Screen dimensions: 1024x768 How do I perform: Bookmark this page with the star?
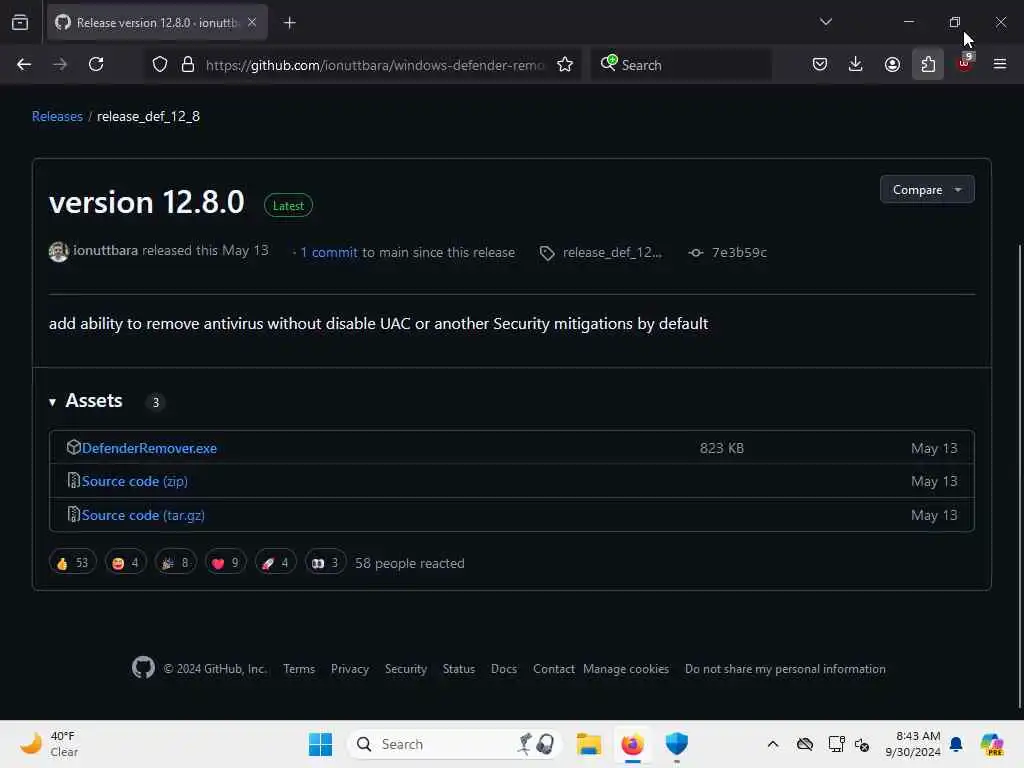coord(565,65)
